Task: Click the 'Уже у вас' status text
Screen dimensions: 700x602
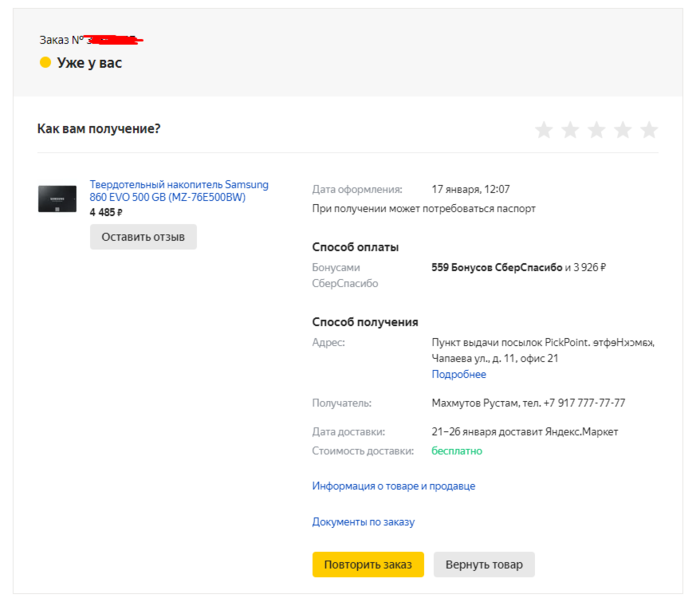Action: point(89,63)
